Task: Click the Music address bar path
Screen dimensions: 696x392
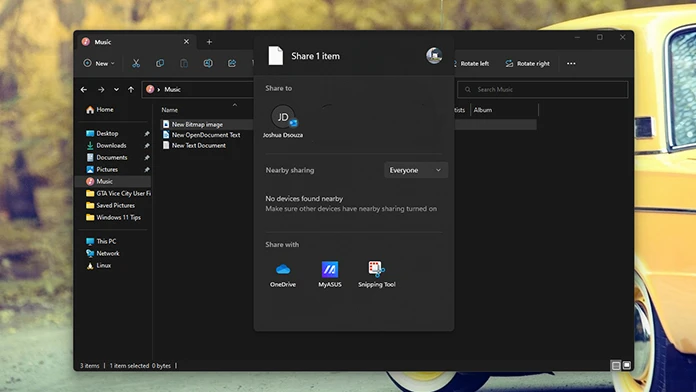Action: click(172, 89)
